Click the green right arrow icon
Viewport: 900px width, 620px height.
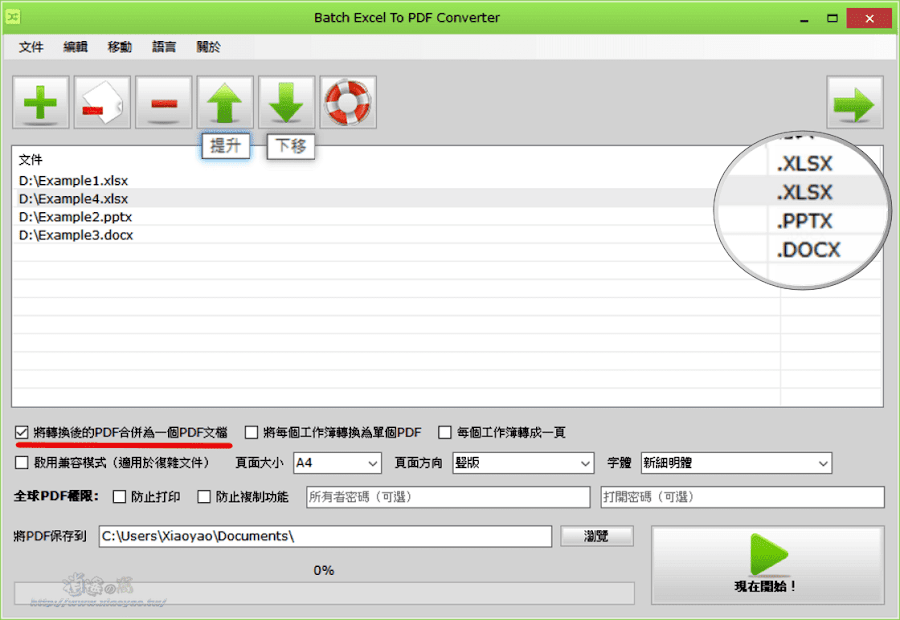pos(855,102)
